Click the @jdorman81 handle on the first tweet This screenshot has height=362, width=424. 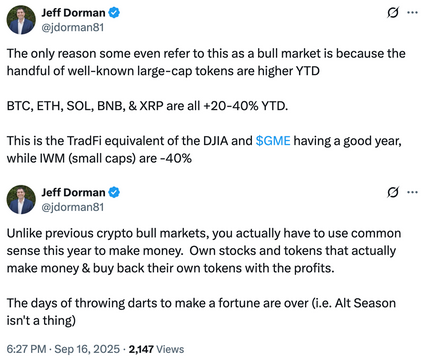click(x=73, y=27)
